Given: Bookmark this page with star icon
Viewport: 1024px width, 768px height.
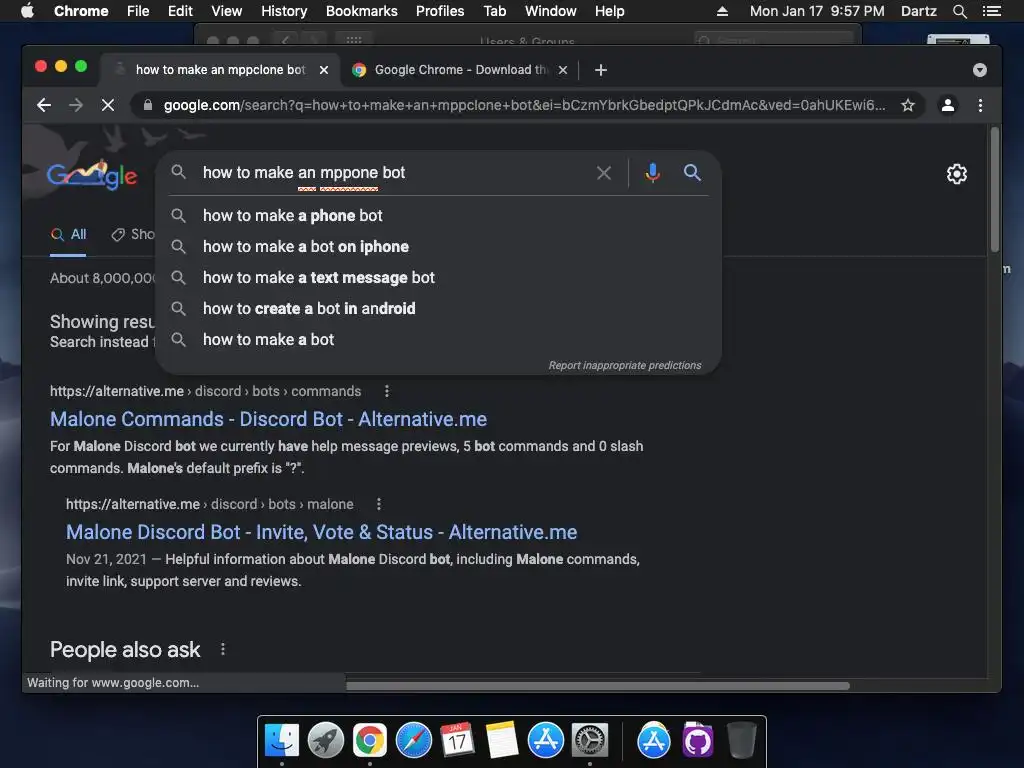Looking at the screenshot, I should click(908, 105).
